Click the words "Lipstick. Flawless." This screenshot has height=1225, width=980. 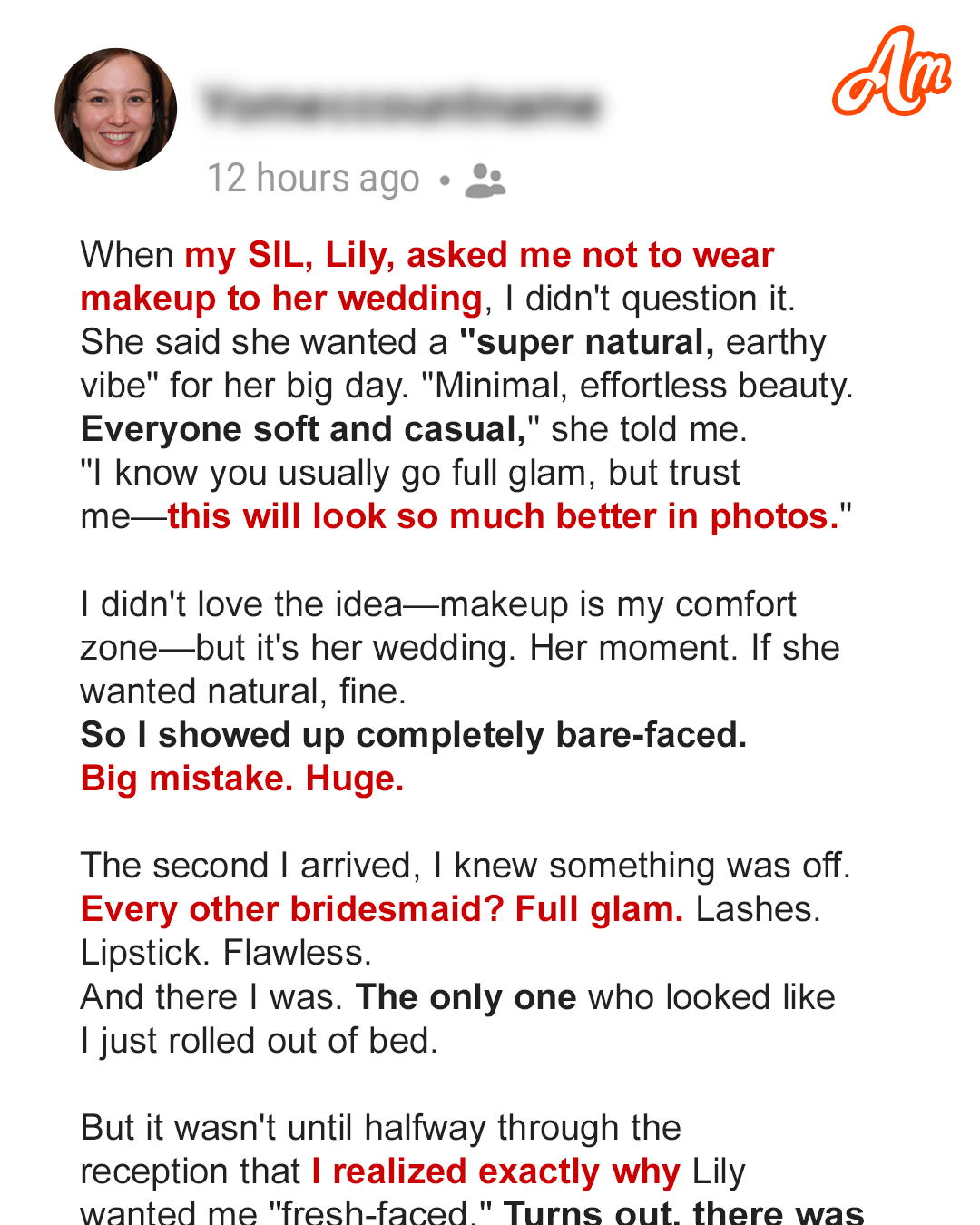(226, 953)
